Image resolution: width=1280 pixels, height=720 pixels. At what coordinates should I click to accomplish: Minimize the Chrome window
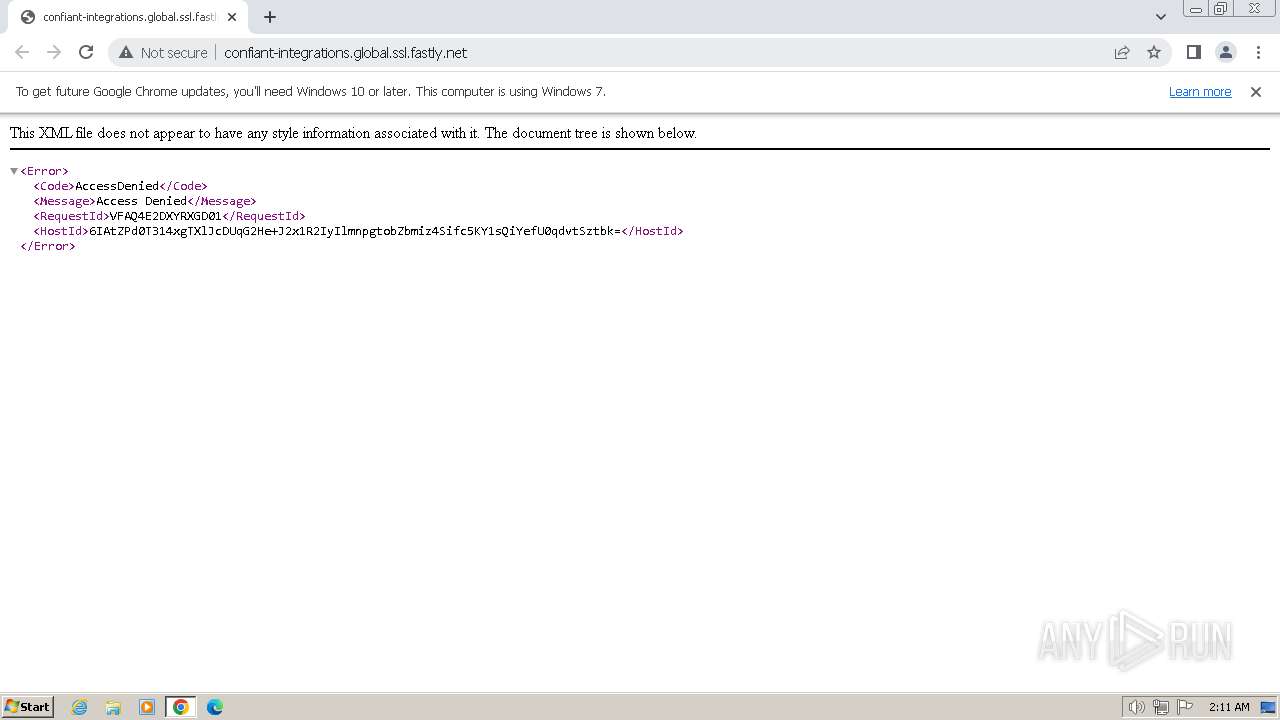tap(1196, 9)
